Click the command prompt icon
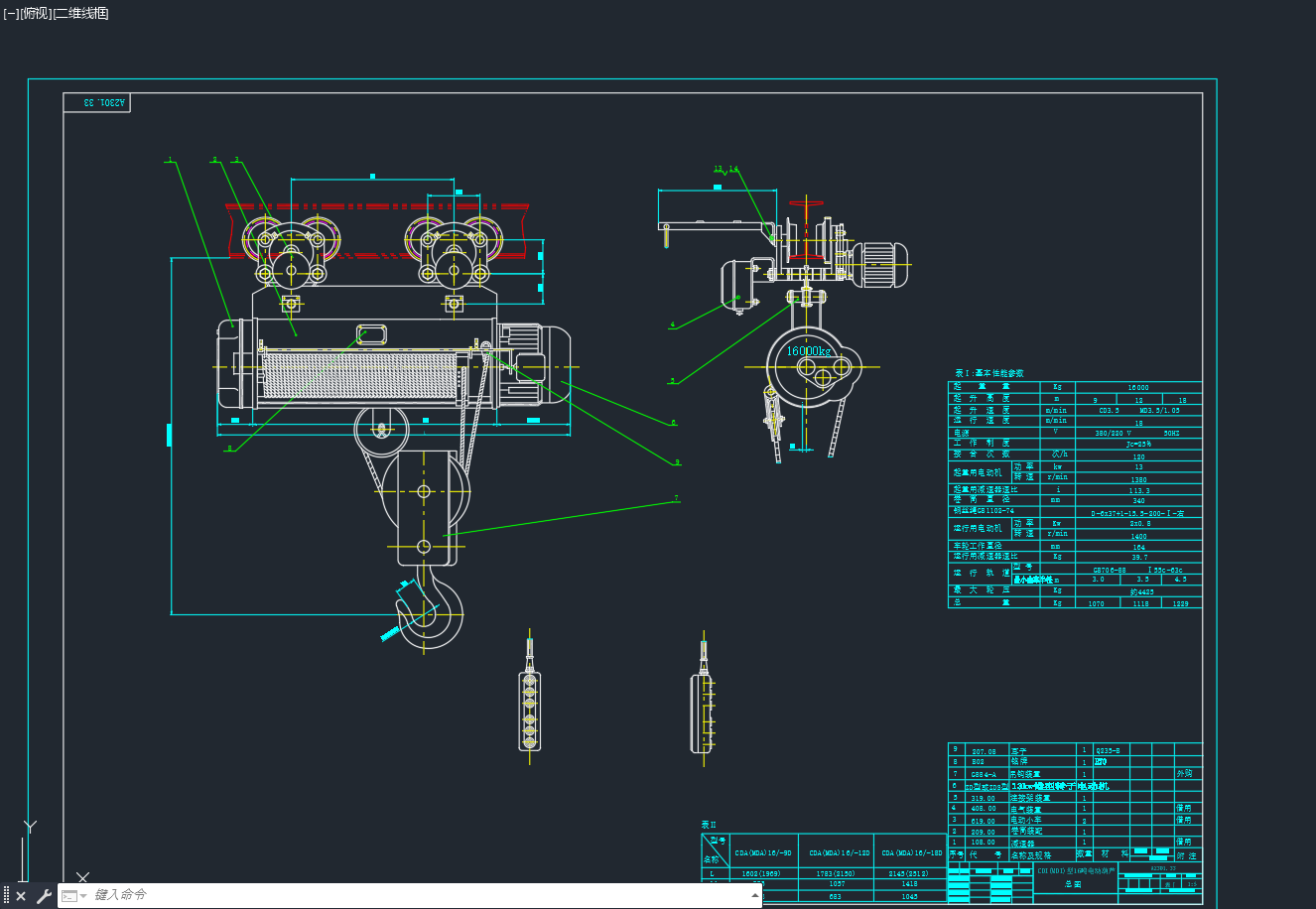Screen dimensions: 1316x909 click(x=68, y=895)
